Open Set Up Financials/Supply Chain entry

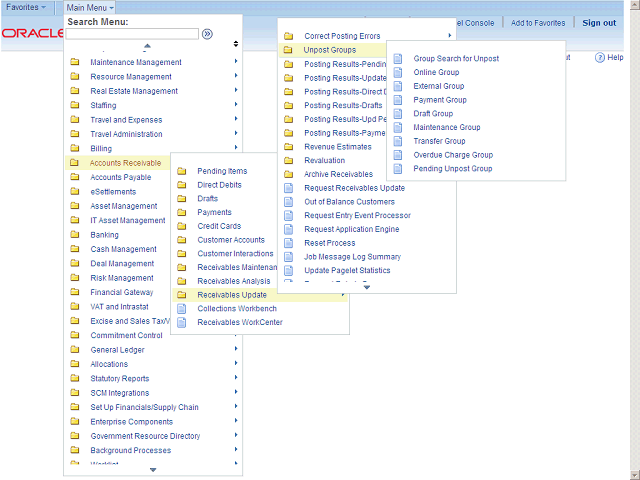tap(144, 407)
